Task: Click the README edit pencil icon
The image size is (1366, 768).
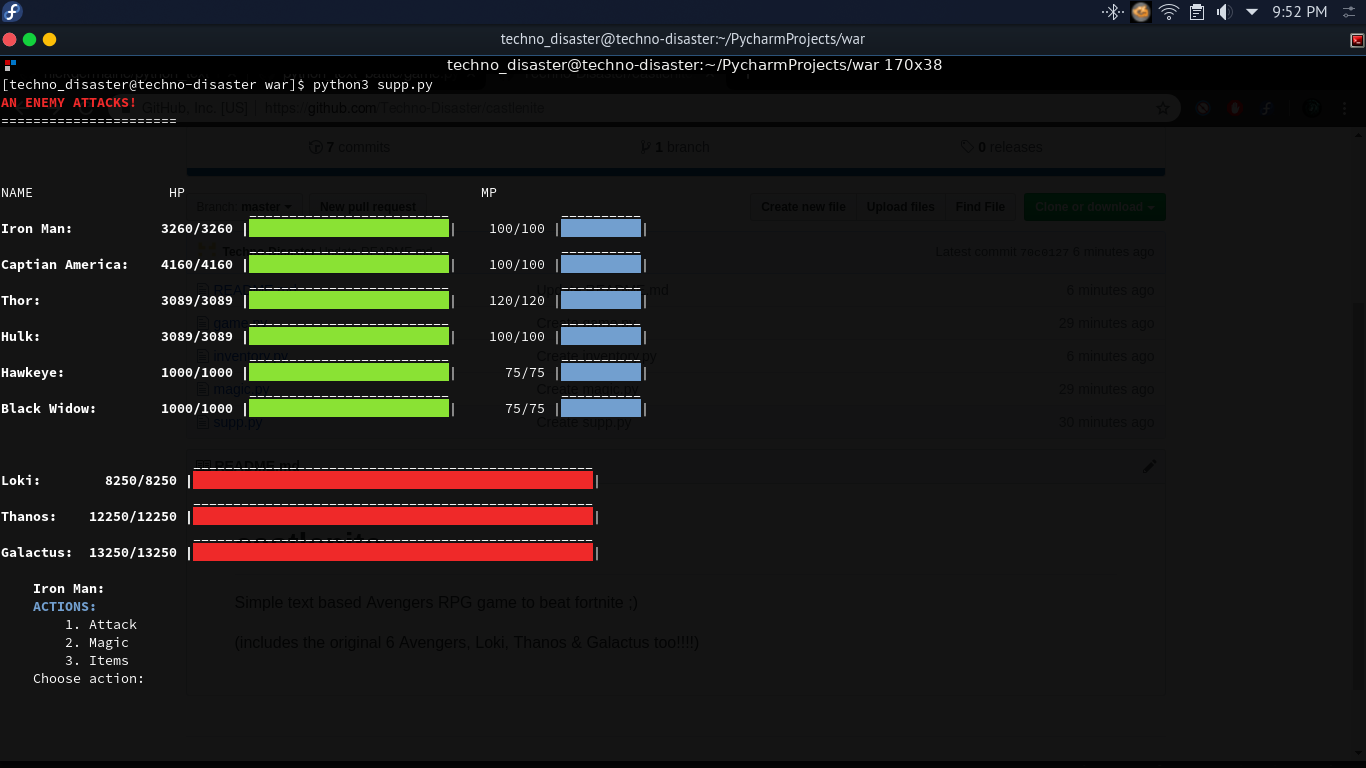Action: [x=1149, y=466]
